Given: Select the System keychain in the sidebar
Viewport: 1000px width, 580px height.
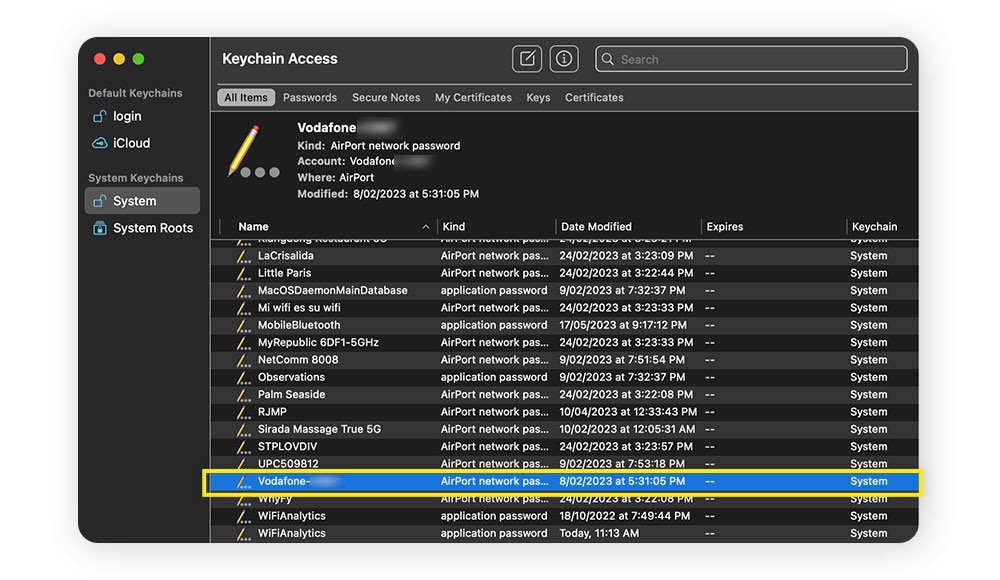Looking at the screenshot, I should pyautogui.click(x=142, y=201).
